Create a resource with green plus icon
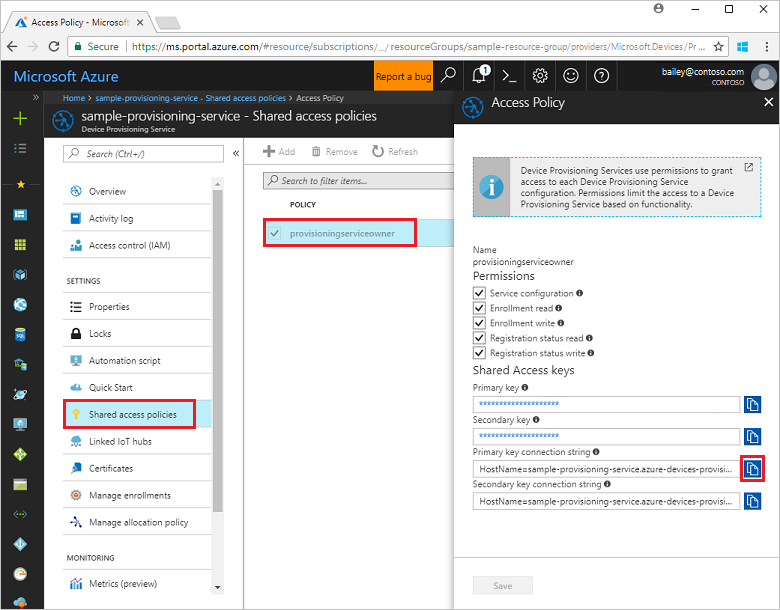 (20, 118)
